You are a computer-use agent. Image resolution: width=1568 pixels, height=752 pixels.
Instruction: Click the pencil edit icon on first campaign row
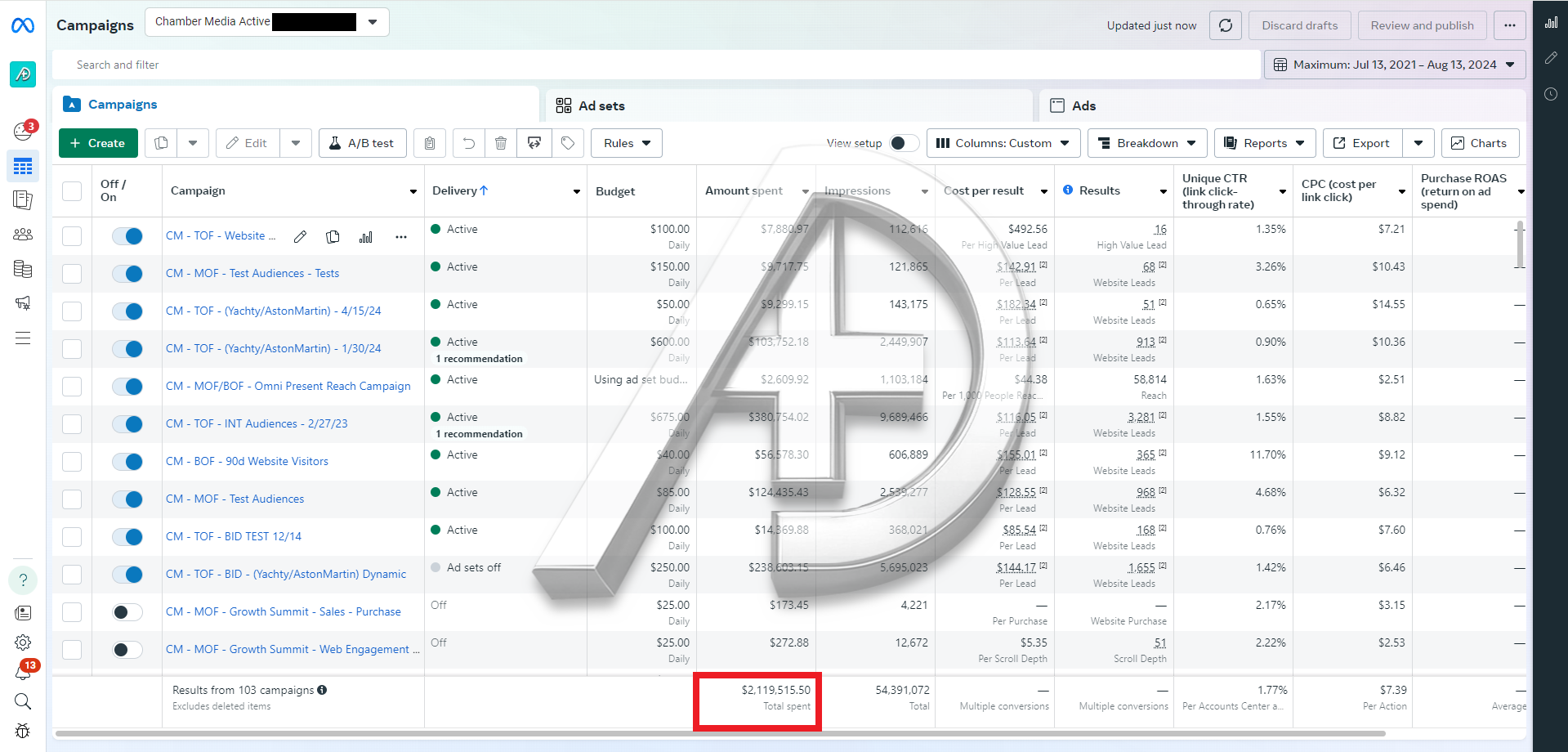[300, 237]
